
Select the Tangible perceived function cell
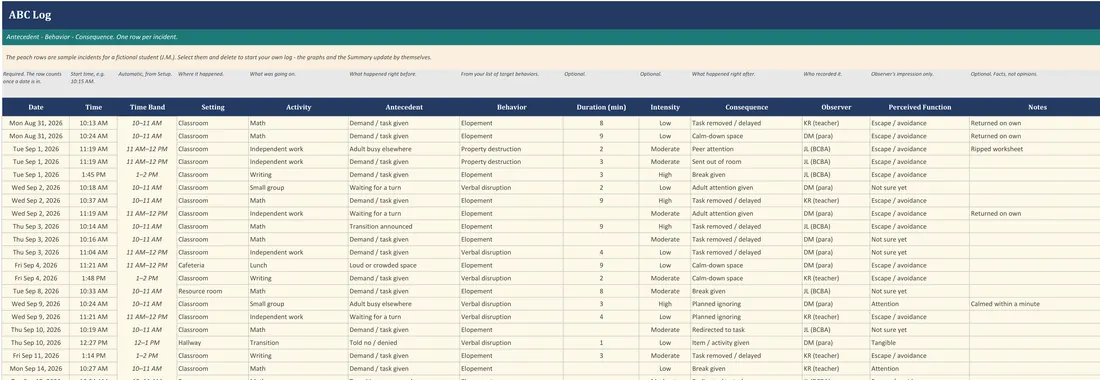(920, 343)
